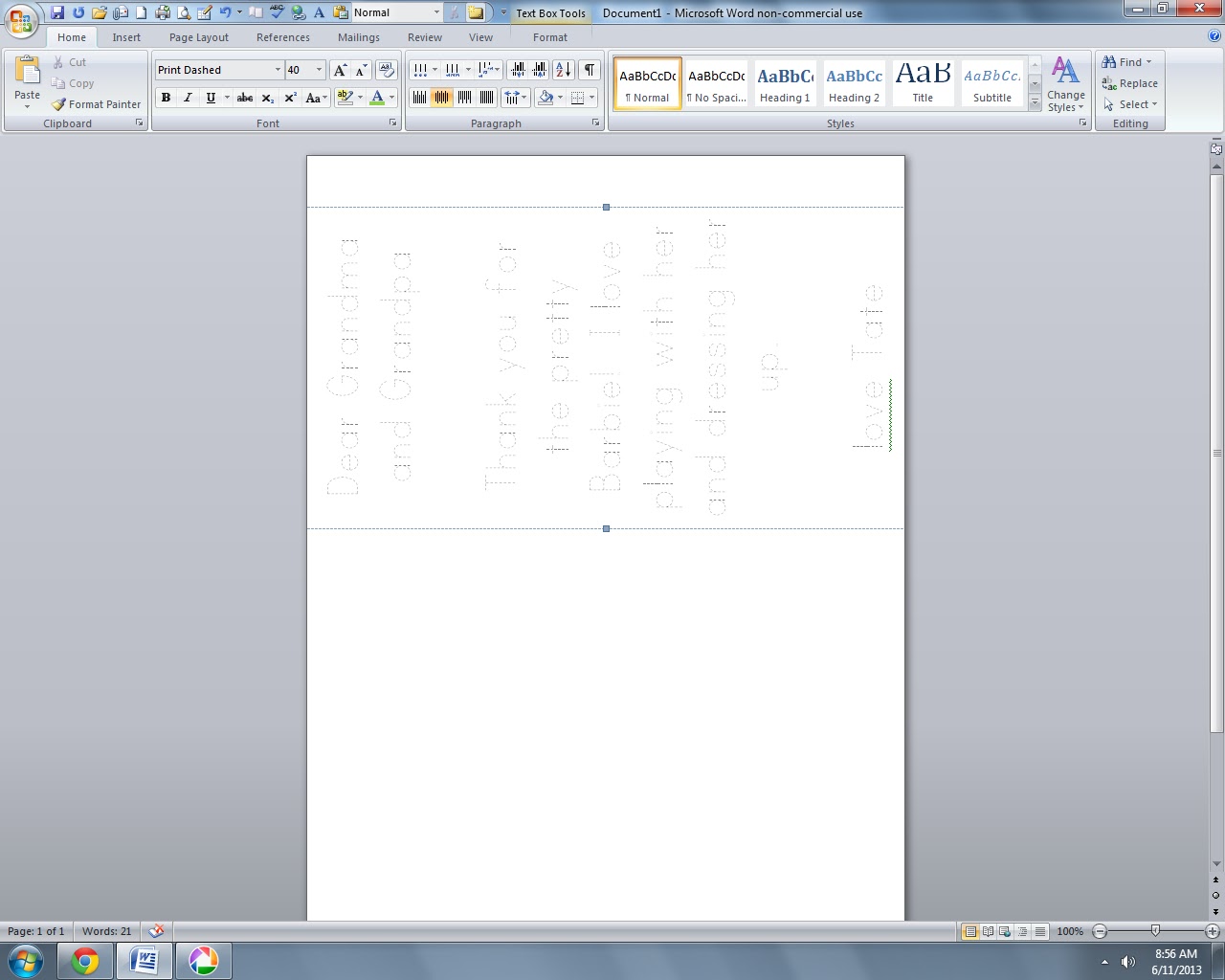Click the Quick Print printer icon
The width and height of the screenshot is (1225, 980).
(x=163, y=12)
